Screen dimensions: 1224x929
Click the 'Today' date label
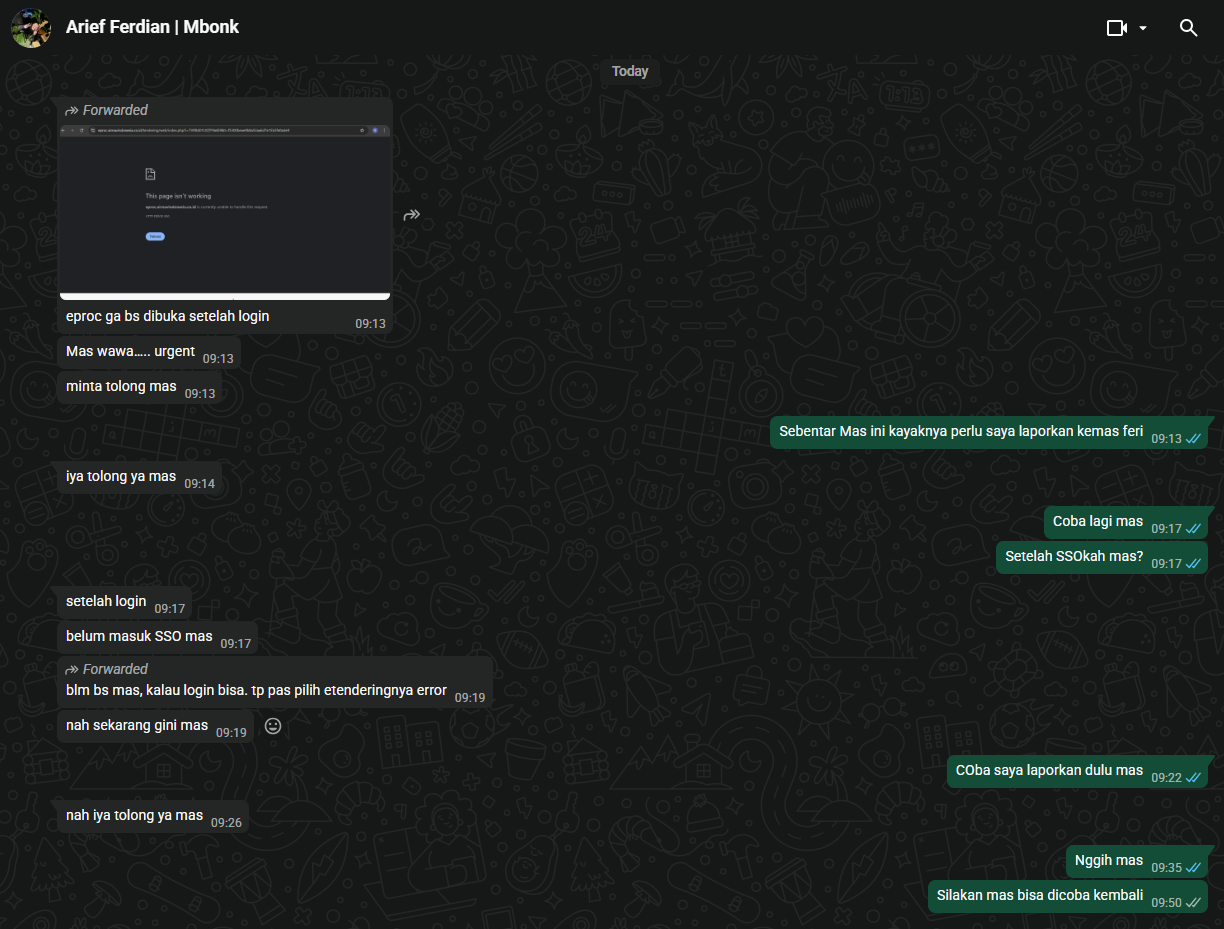coord(630,71)
